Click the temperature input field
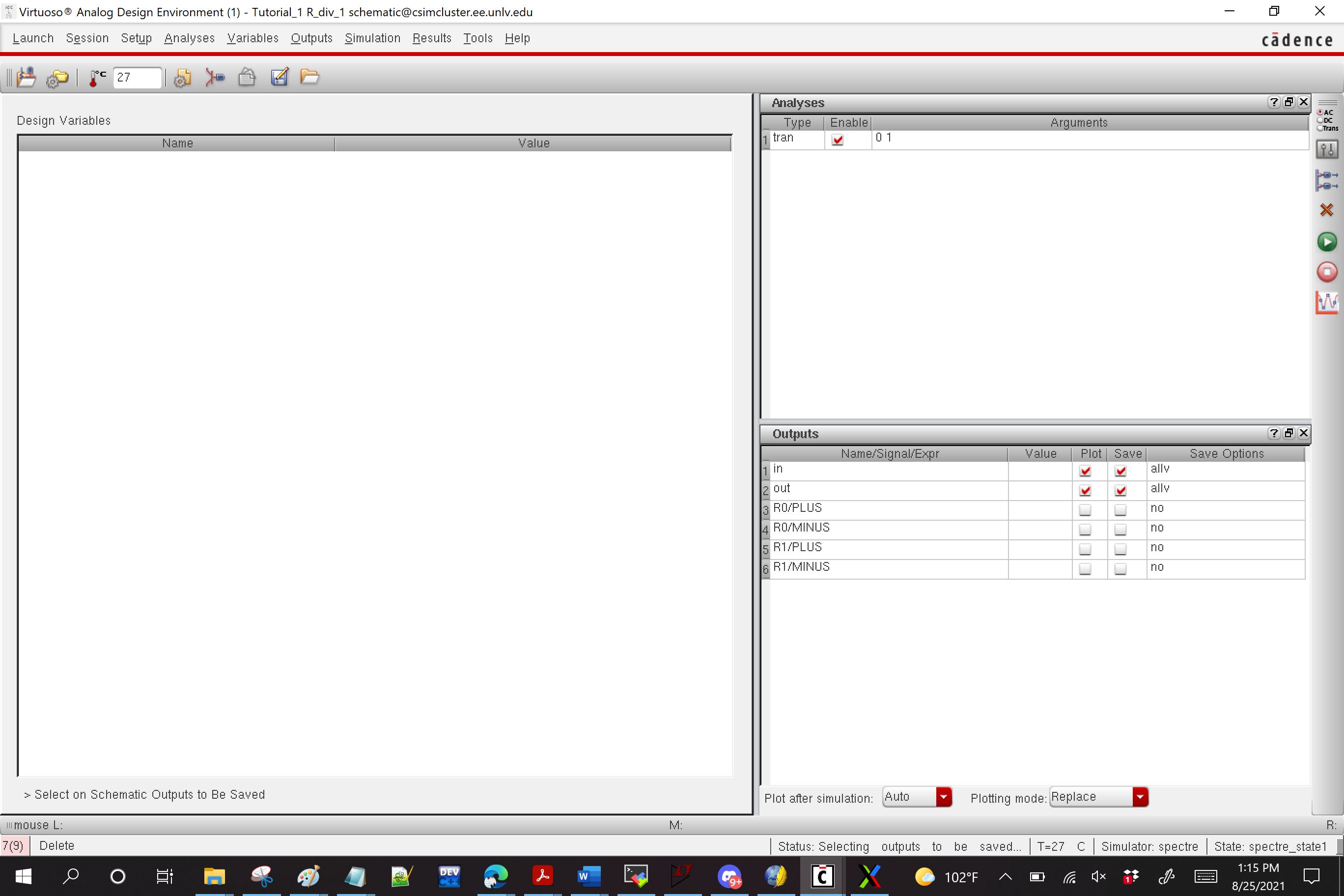The width and height of the screenshot is (1344, 896). tap(137, 78)
